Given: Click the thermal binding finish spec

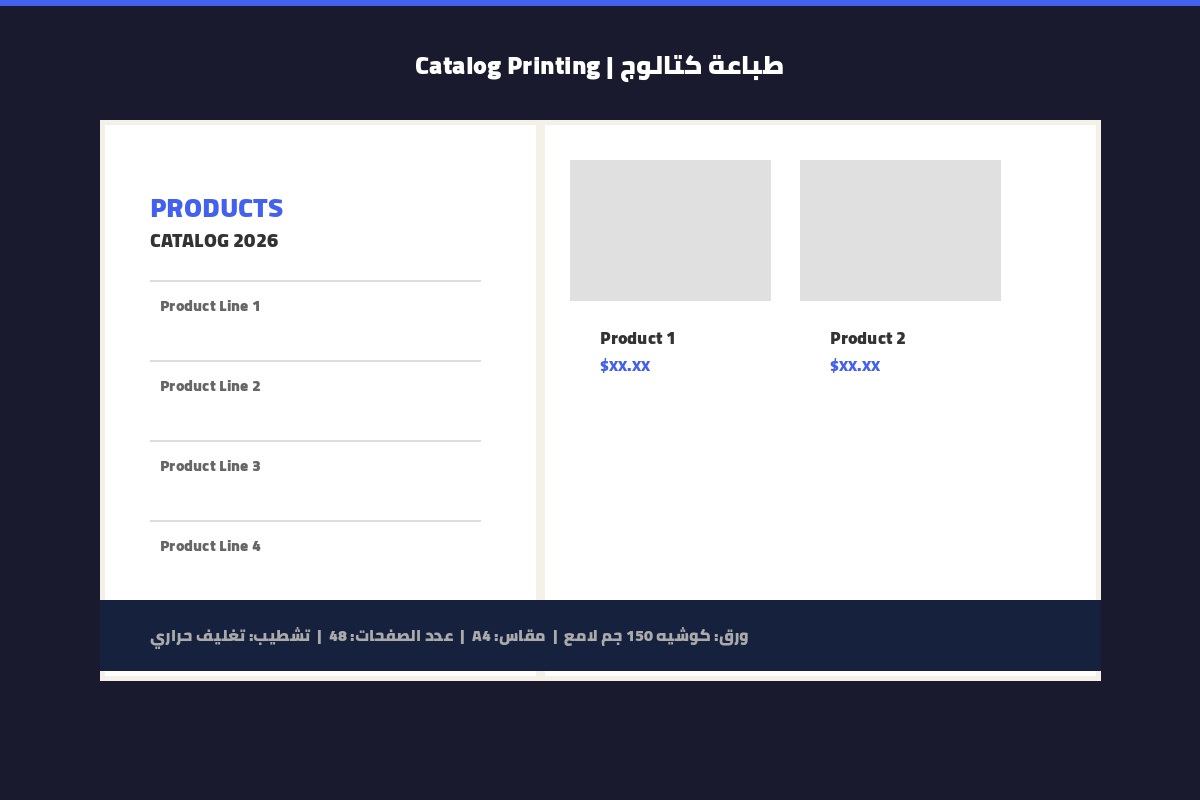Looking at the screenshot, I should point(230,636).
